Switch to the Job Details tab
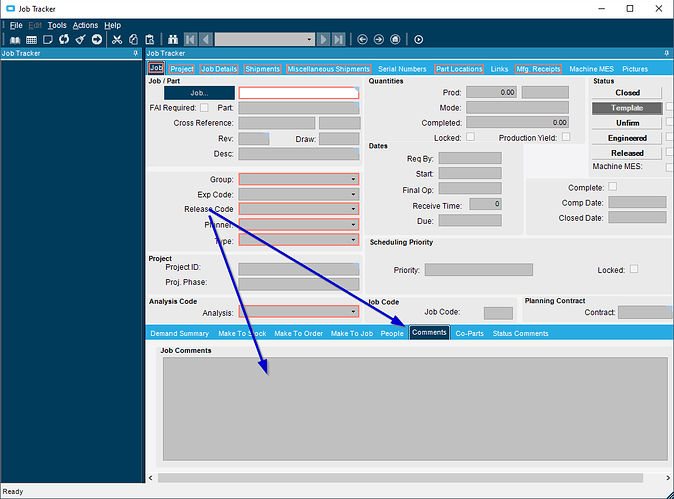The width and height of the screenshot is (674, 499). tap(219, 69)
